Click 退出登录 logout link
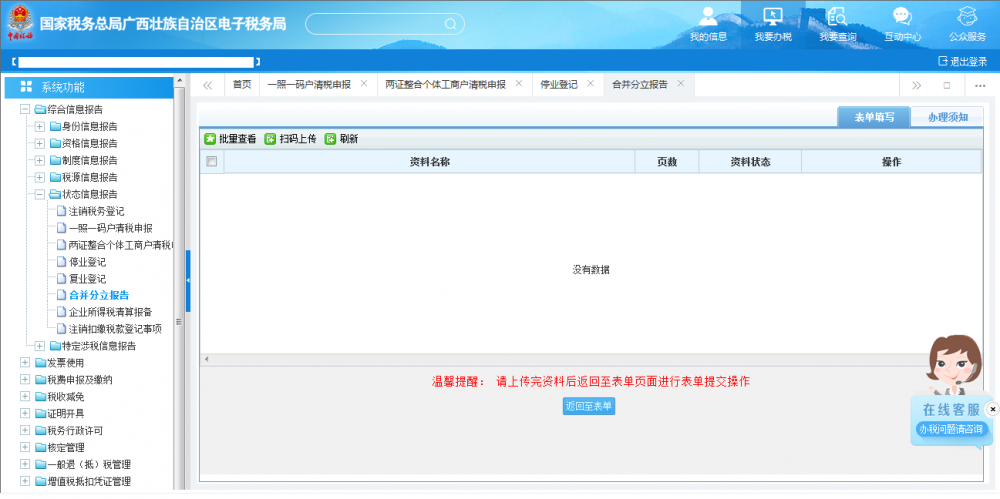The image size is (1000, 499). 962,61
